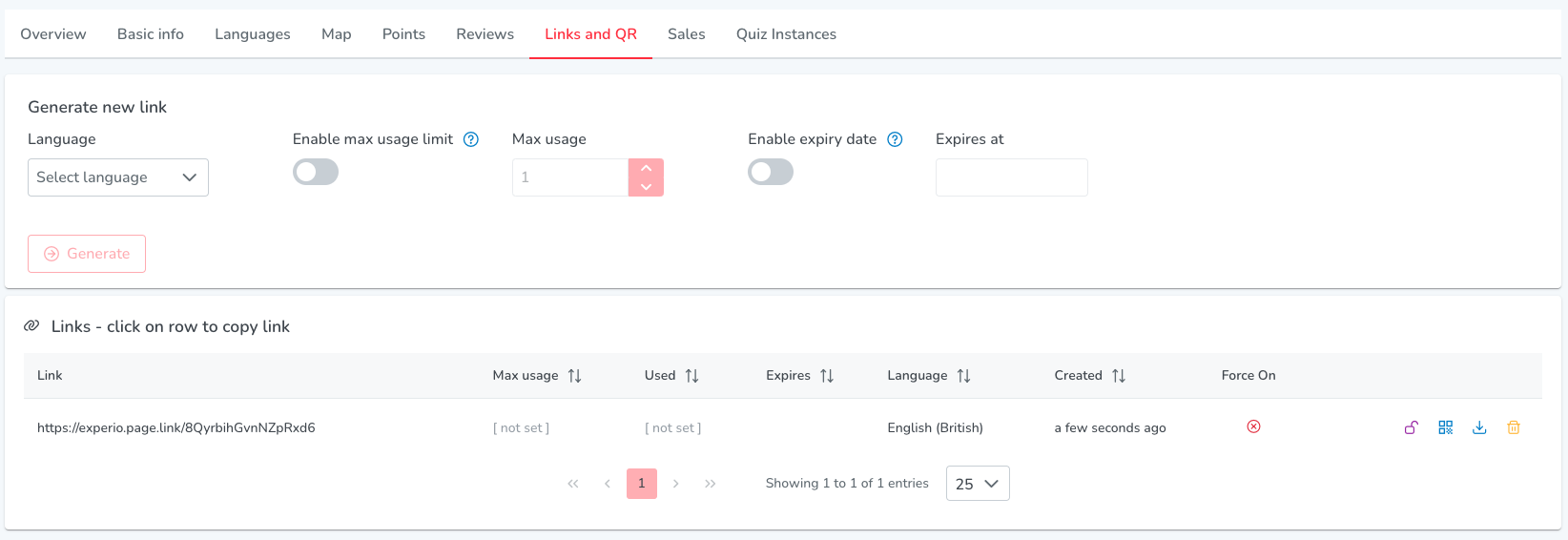Viewport: 1568px width, 540px height.
Task: Open the Reviews tab
Action: coord(485,34)
